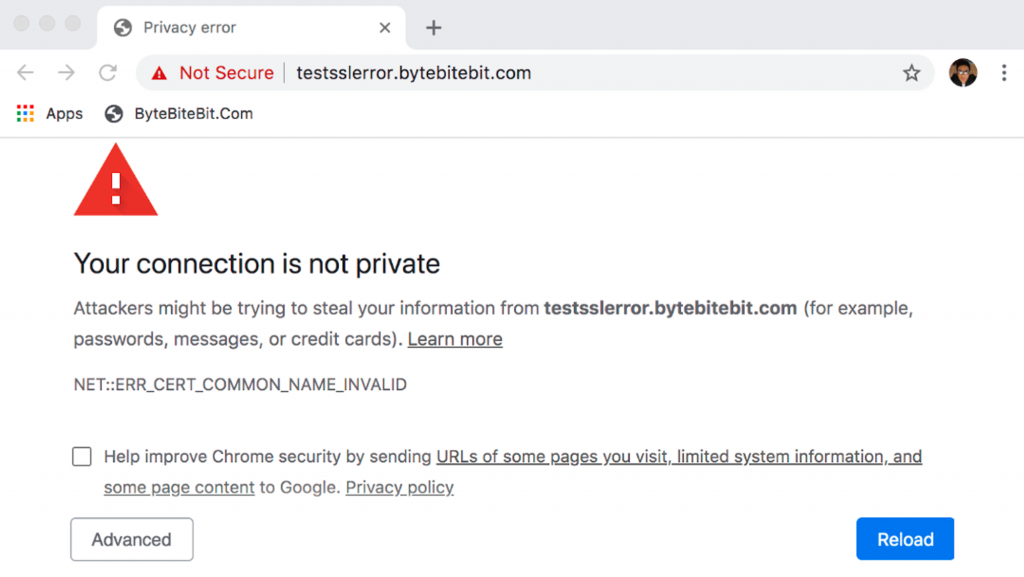Reload page using toolbar refresh icon
1024x577 pixels.
coord(108,72)
